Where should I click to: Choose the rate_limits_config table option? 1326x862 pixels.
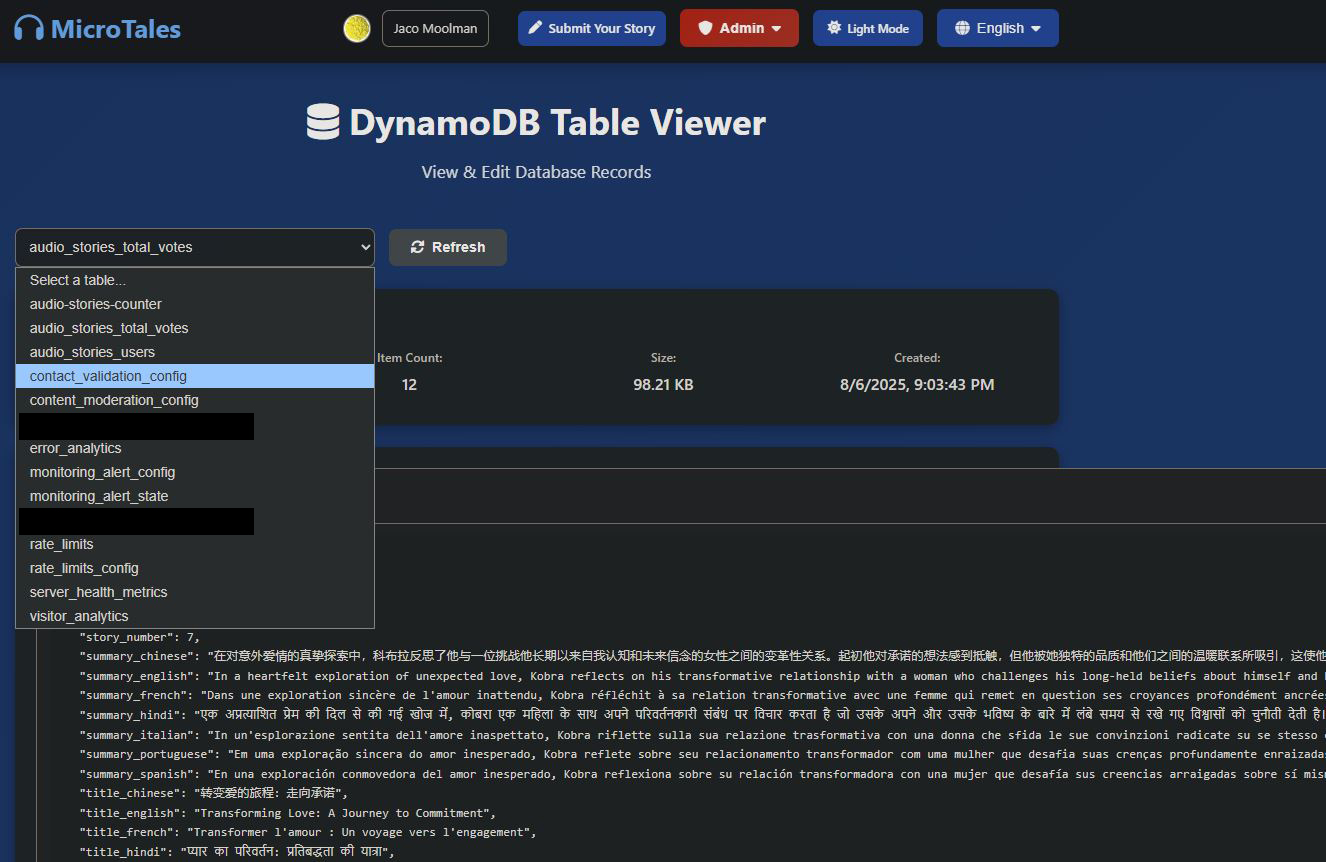pyautogui.click(x=84, y=568)
